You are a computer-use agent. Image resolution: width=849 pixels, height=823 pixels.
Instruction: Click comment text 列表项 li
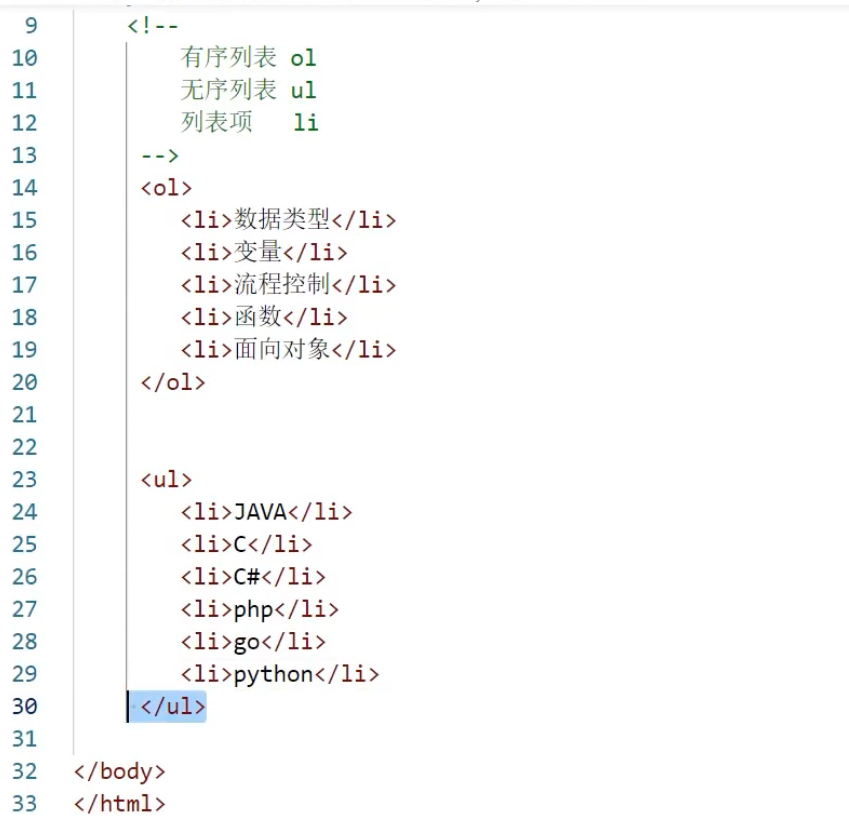[x=249, y=122]
